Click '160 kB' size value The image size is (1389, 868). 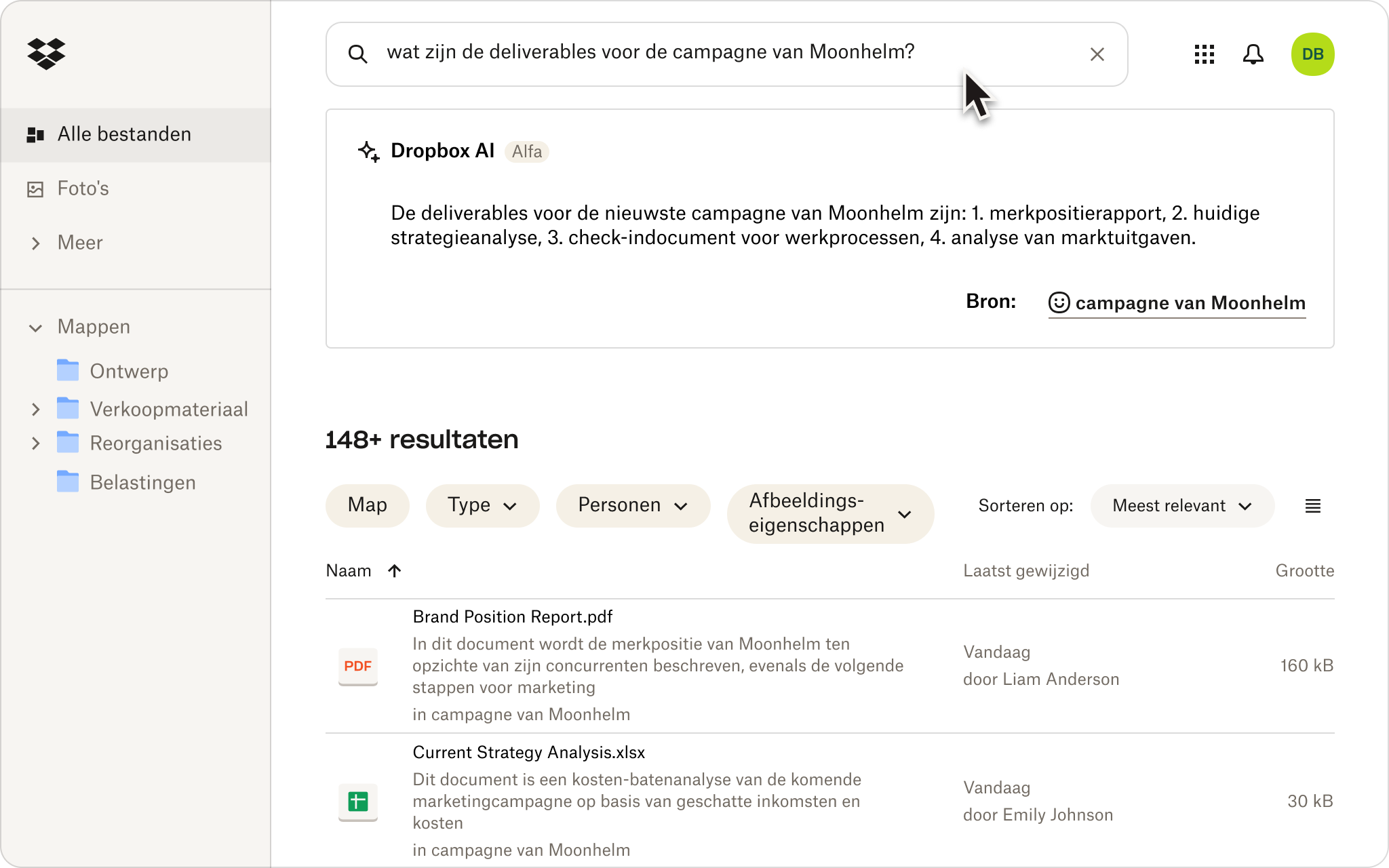coord(1306,666)
